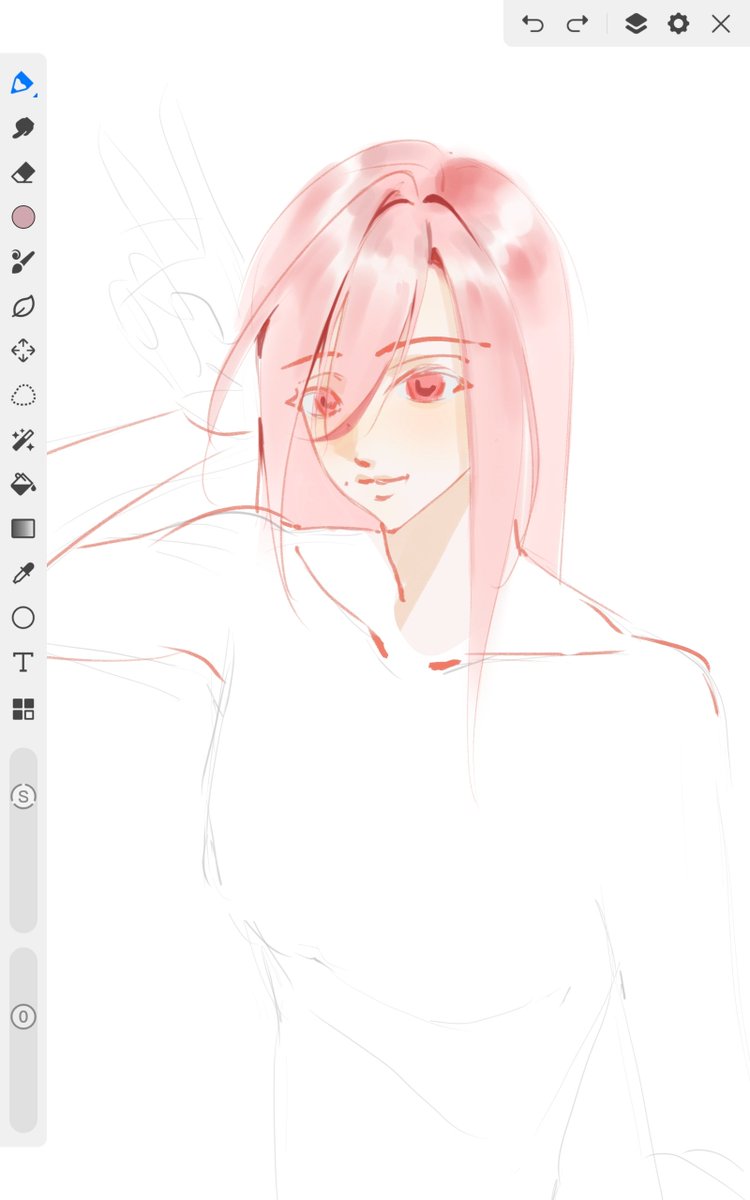
Task: Select the circle shape tool
Action: [23, 618]
